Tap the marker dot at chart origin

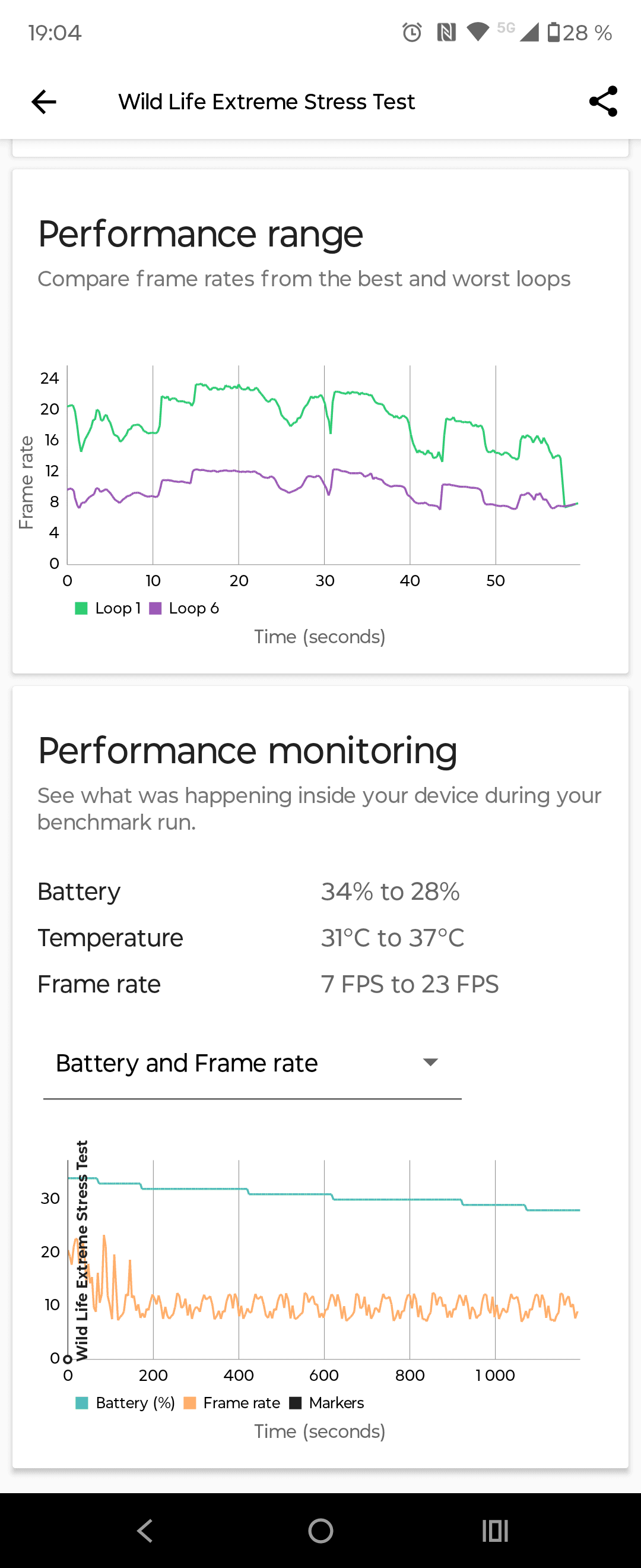tap(68, 1358)
